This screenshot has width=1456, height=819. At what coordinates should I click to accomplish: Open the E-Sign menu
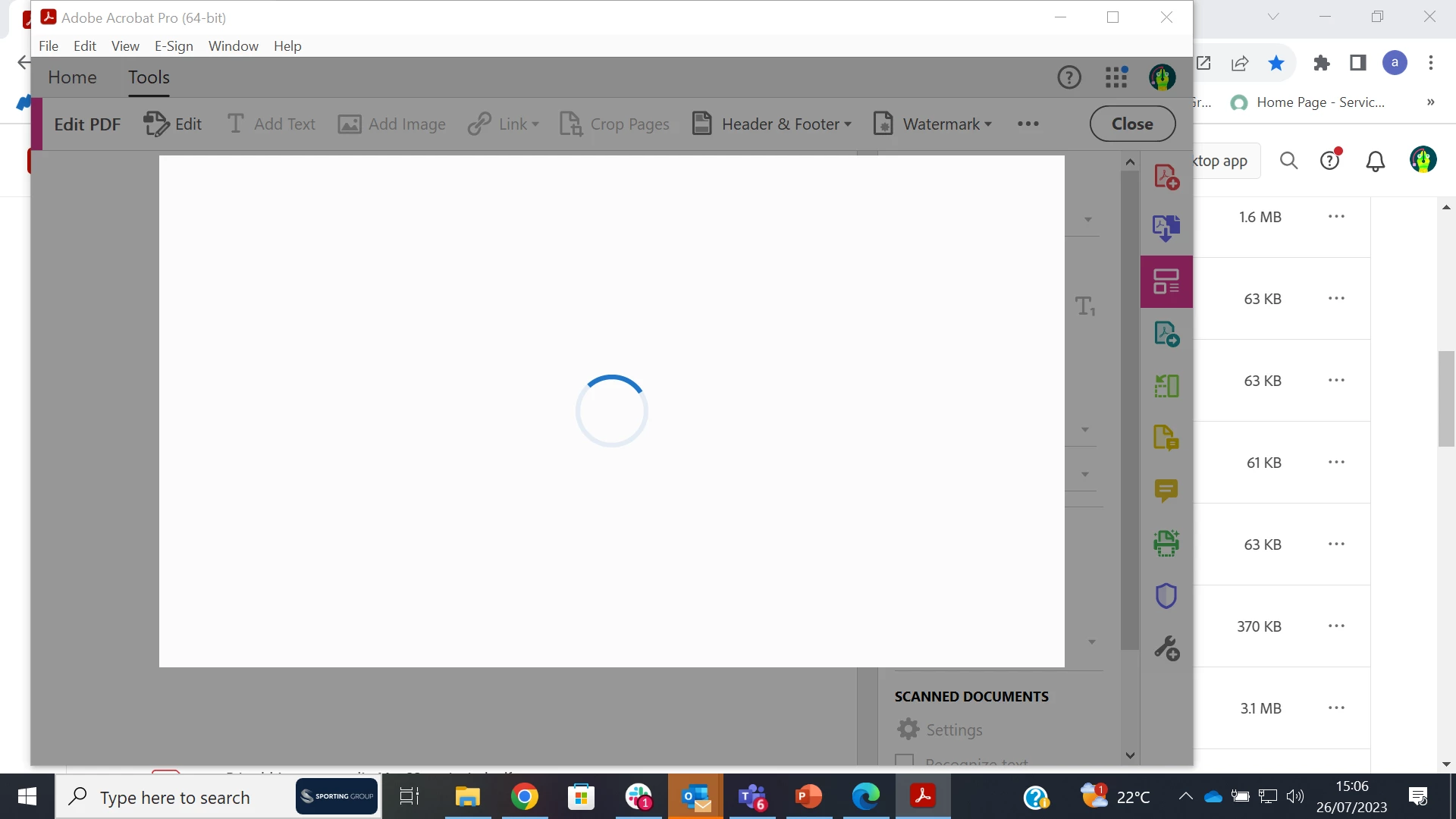pos(174,45)
